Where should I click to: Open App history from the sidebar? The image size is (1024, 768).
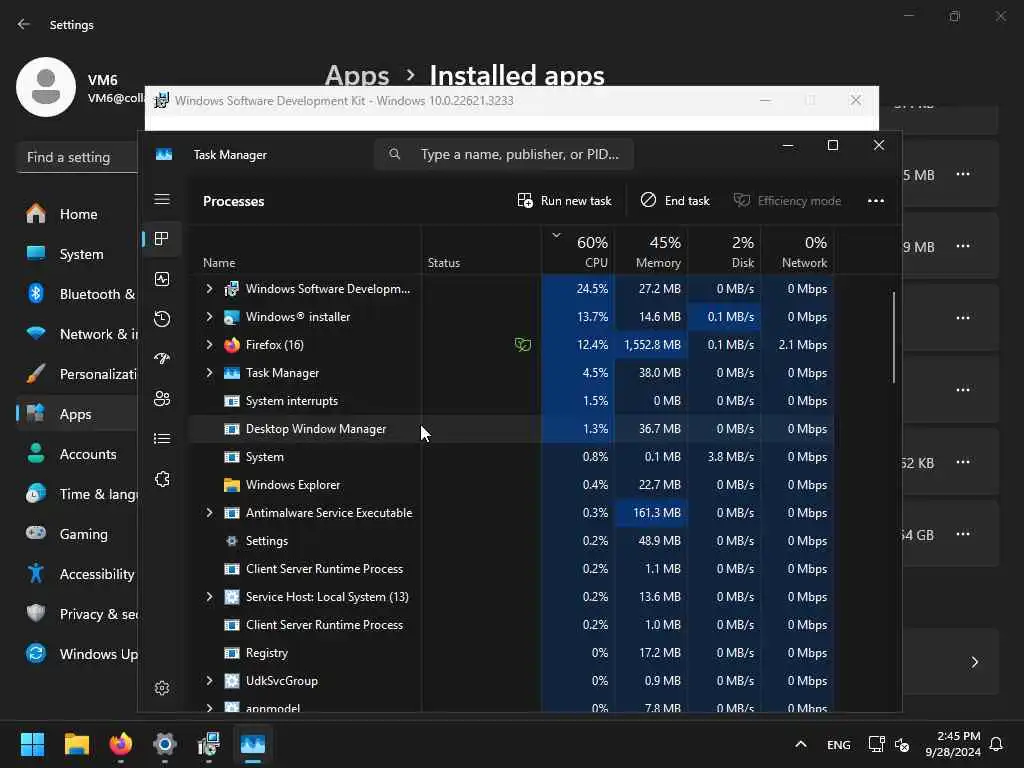pos(162,319)
